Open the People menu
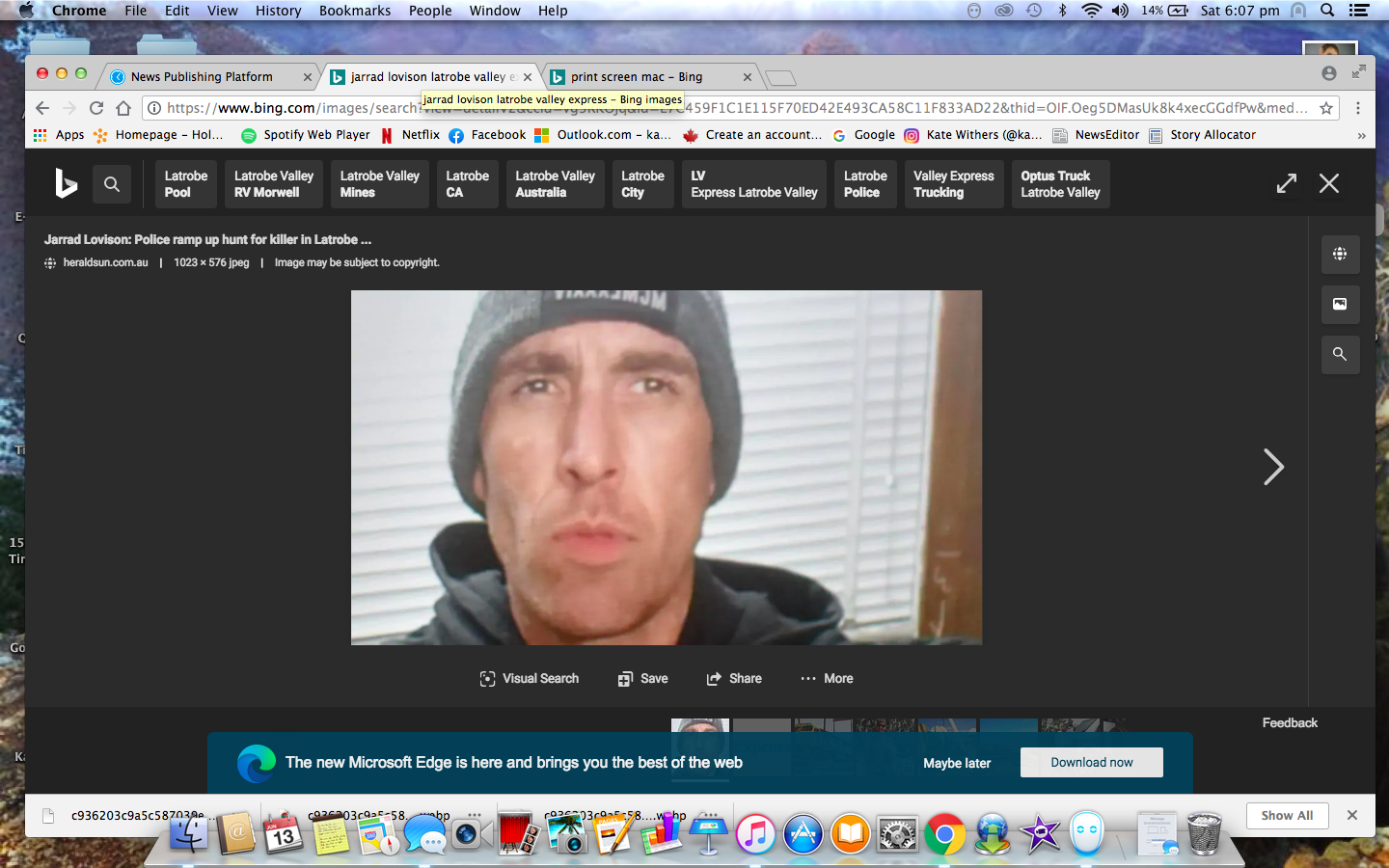 coord(430,11)
